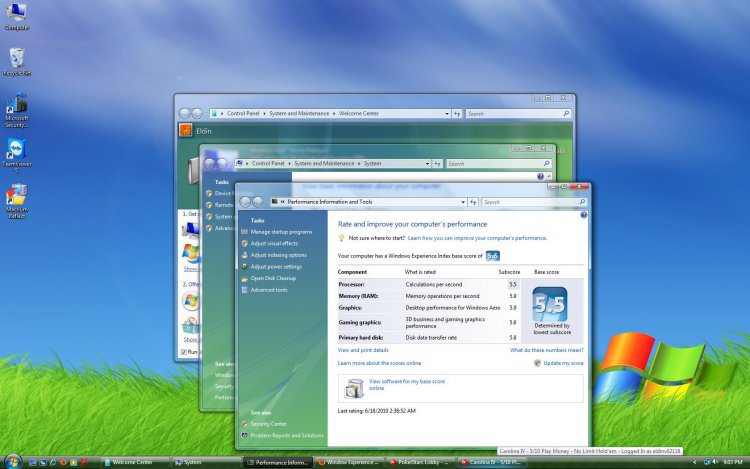750x469 pixels.
Task: Click search magnifier in Welcome Center window
Action: coord(566,113)
